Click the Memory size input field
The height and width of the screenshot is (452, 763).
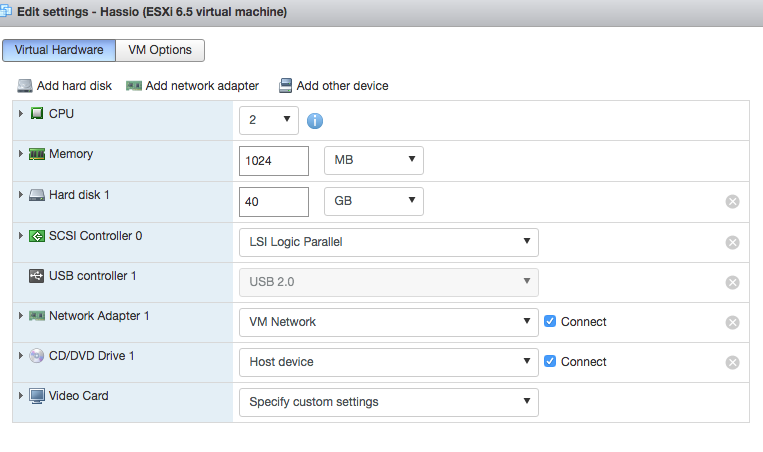tap(274, 161)
